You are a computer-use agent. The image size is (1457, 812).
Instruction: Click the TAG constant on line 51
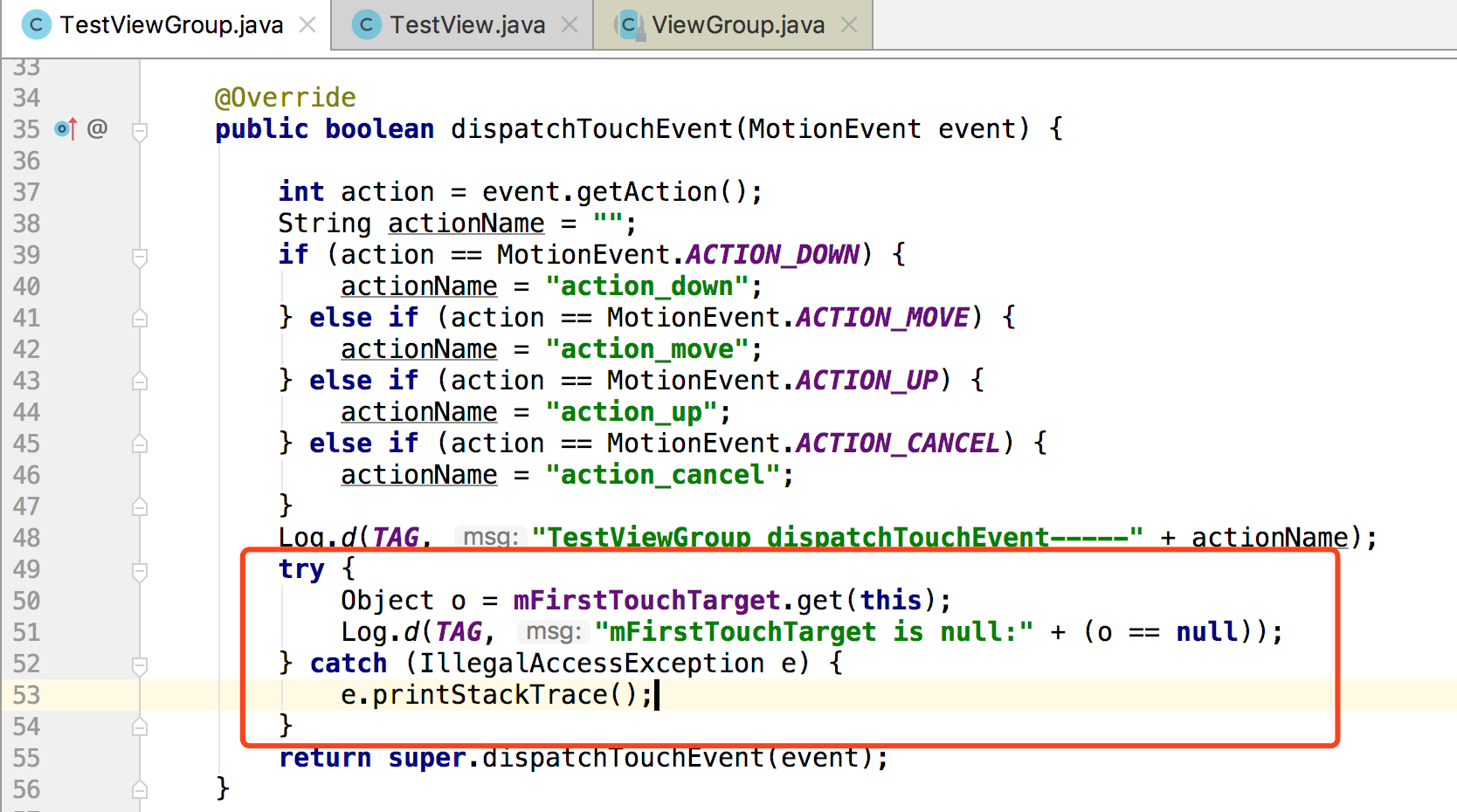pos(459,632)
